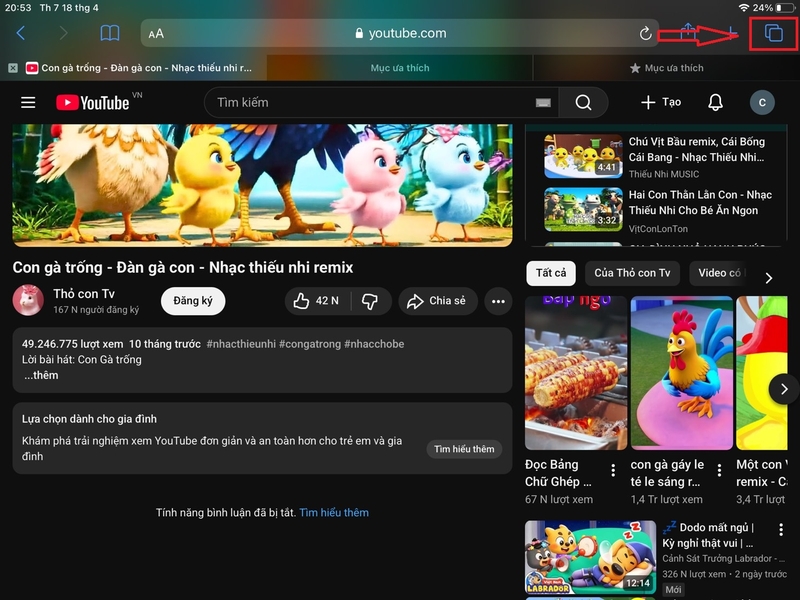The image size is (800, 600).
Task: Open the Chú Vịt Bầu remix thumbnail
Action: click(x=583, y=156)
